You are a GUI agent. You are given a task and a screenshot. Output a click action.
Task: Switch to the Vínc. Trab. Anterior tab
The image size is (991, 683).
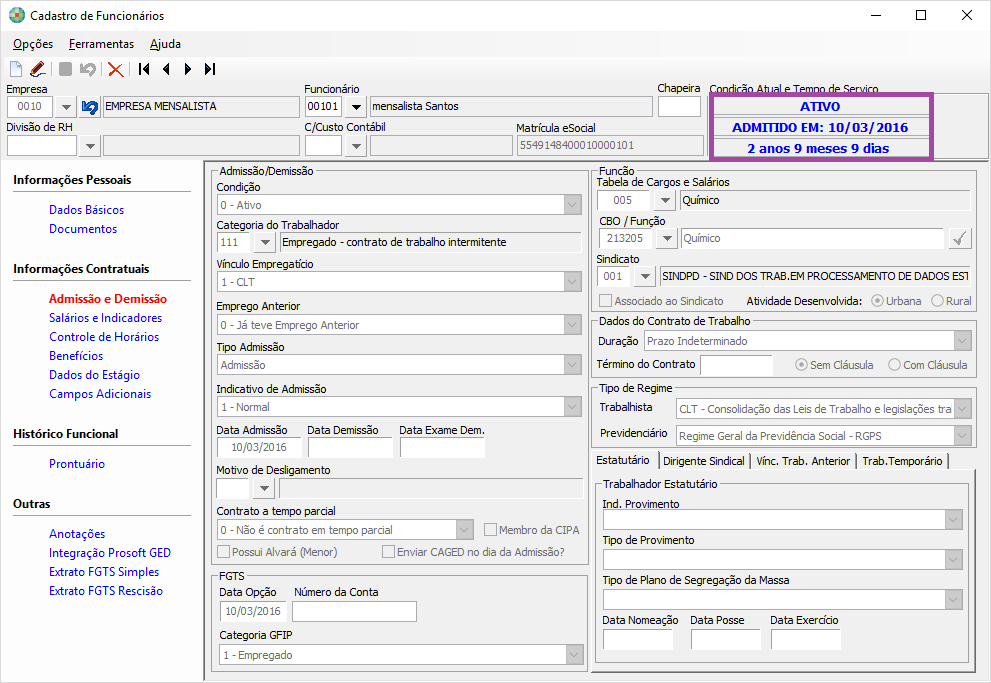pos(803,461)
